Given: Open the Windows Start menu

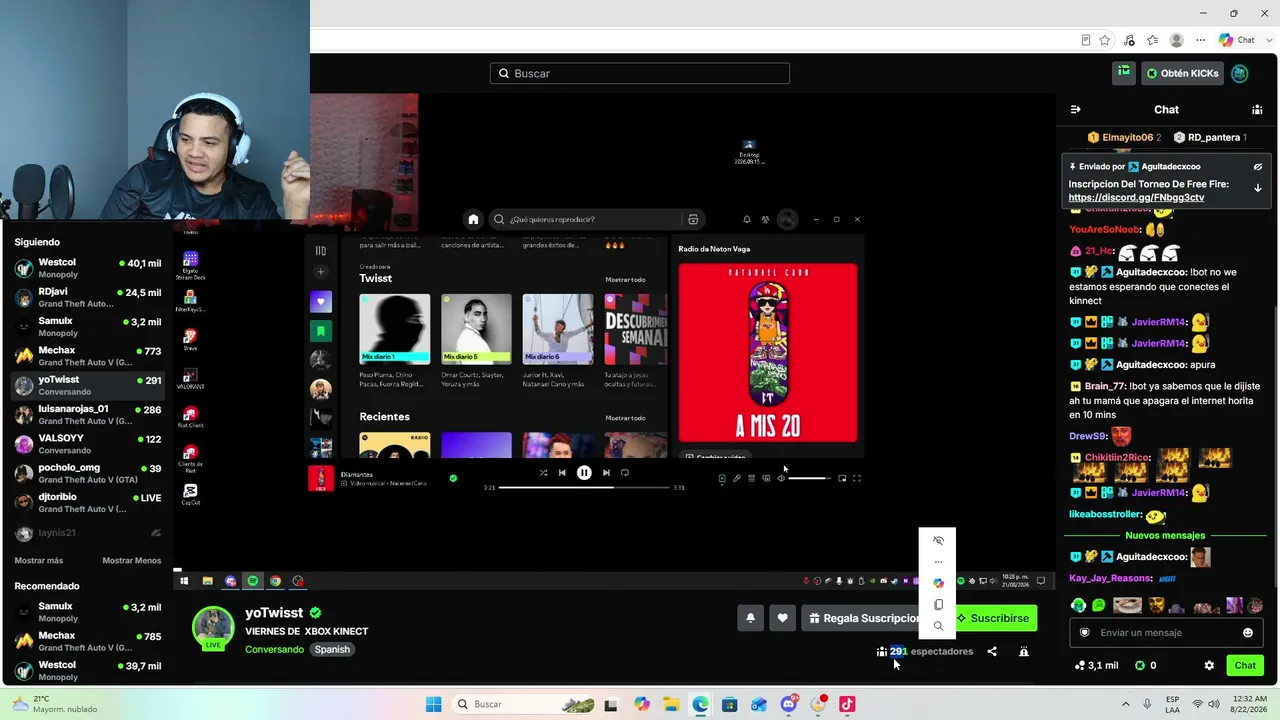Looking at the screenshot, I should click(433, 704).
